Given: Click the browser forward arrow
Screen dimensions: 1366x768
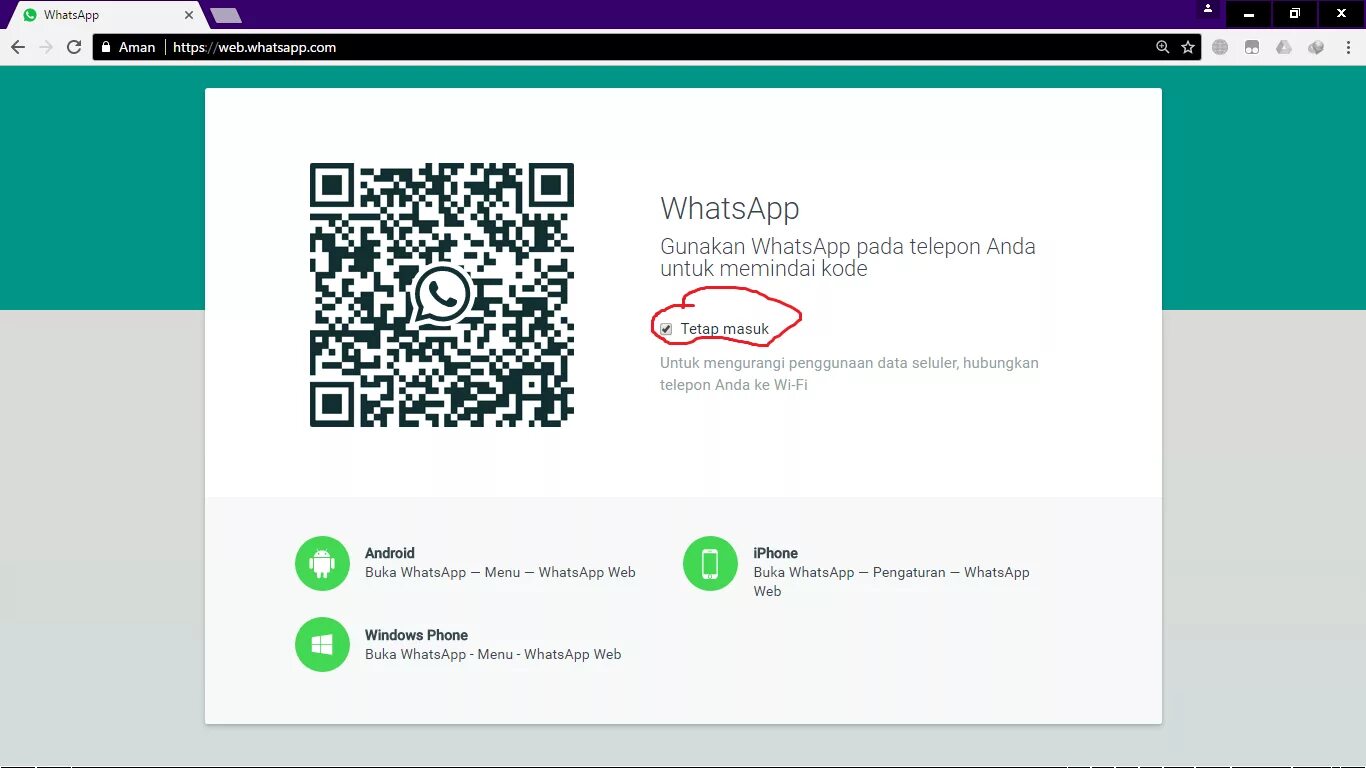Looking at the screenshot, I should 46,47.
